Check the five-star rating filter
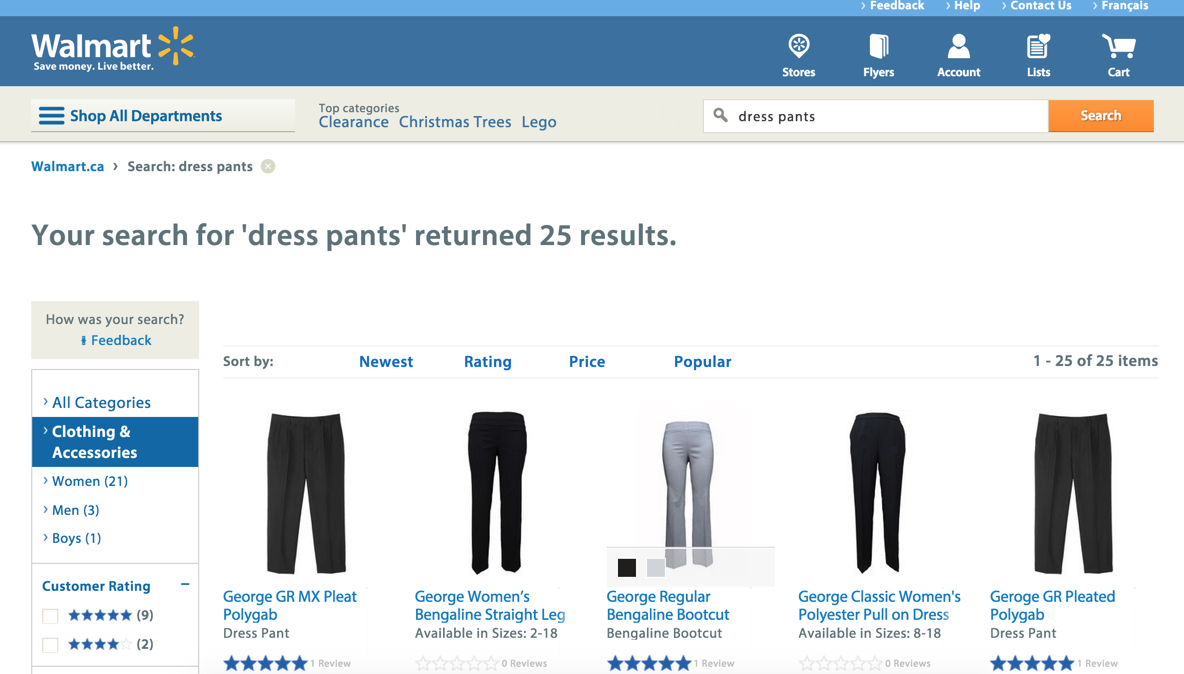This screenshot has width=1184, height=674. [x=50, y=616]
